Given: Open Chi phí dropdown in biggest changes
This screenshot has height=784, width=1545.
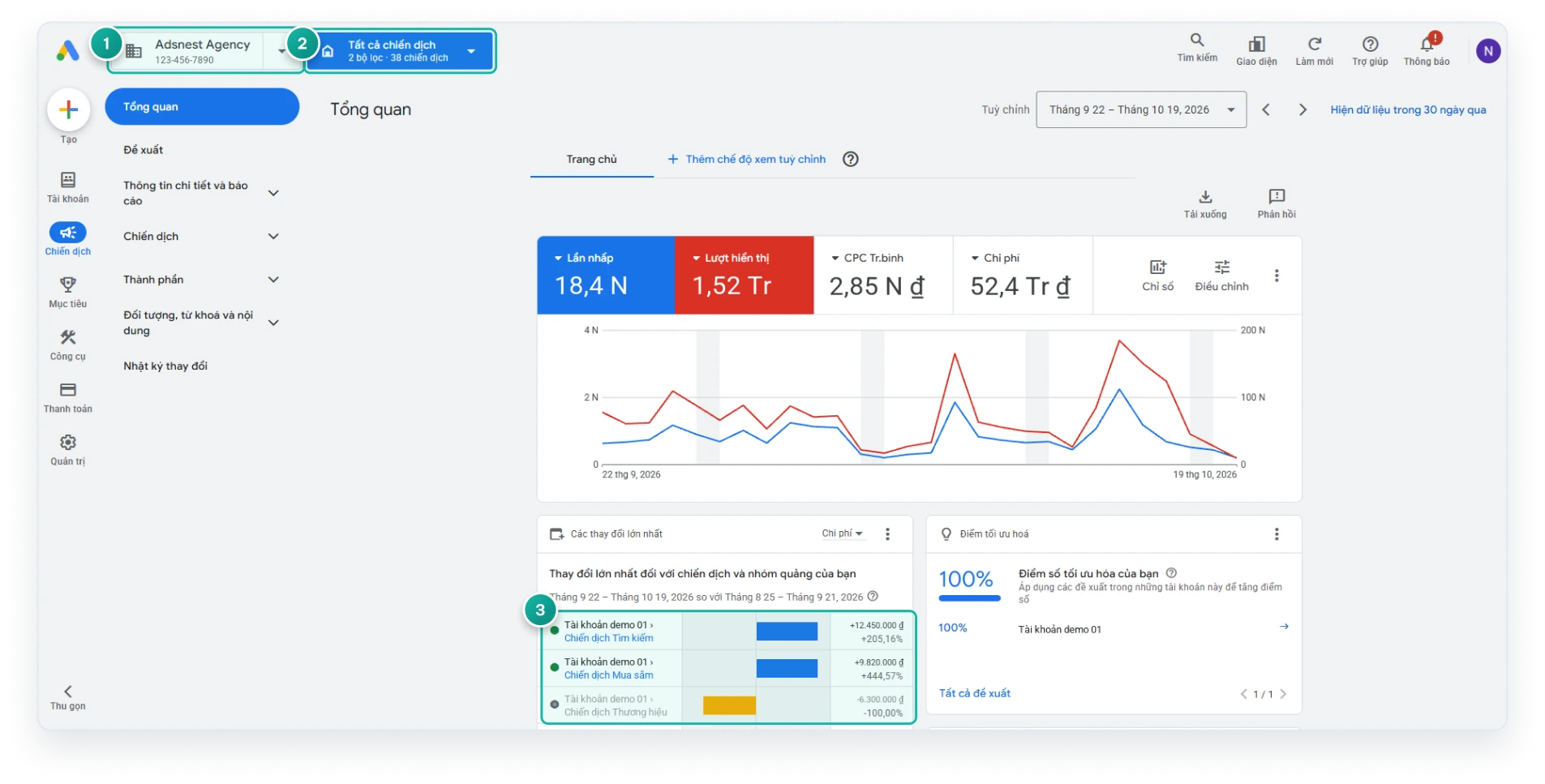Looking at the screenshot, I should coord(842,533).
